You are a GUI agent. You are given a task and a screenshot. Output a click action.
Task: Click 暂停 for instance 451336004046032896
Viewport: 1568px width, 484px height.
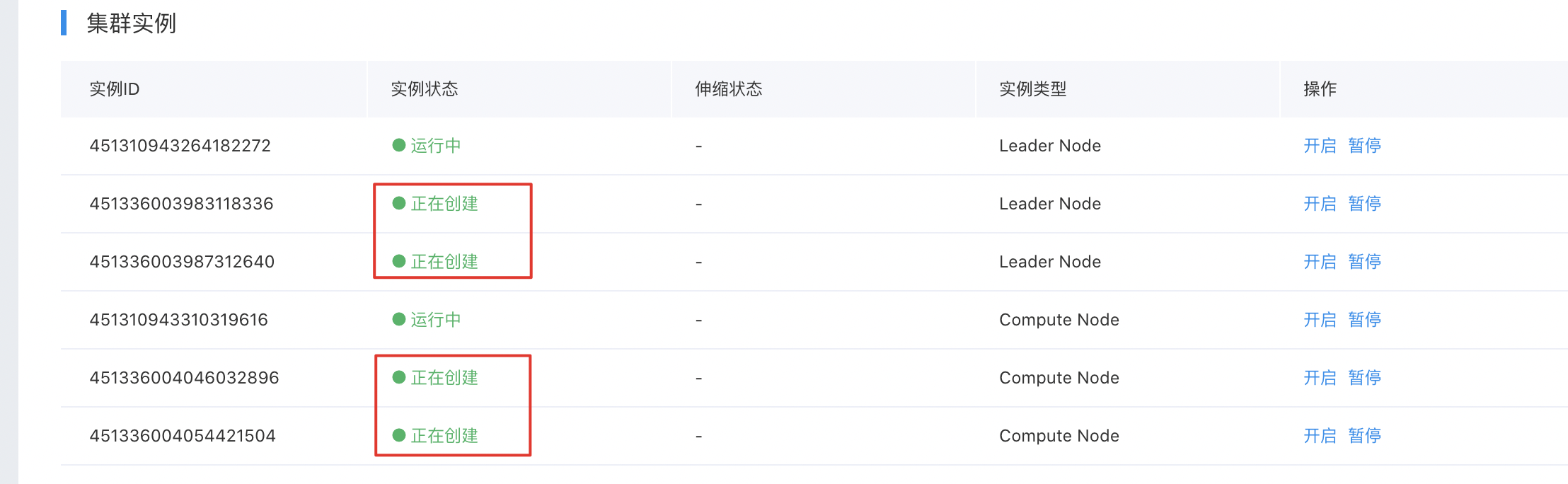(1365, 378)
